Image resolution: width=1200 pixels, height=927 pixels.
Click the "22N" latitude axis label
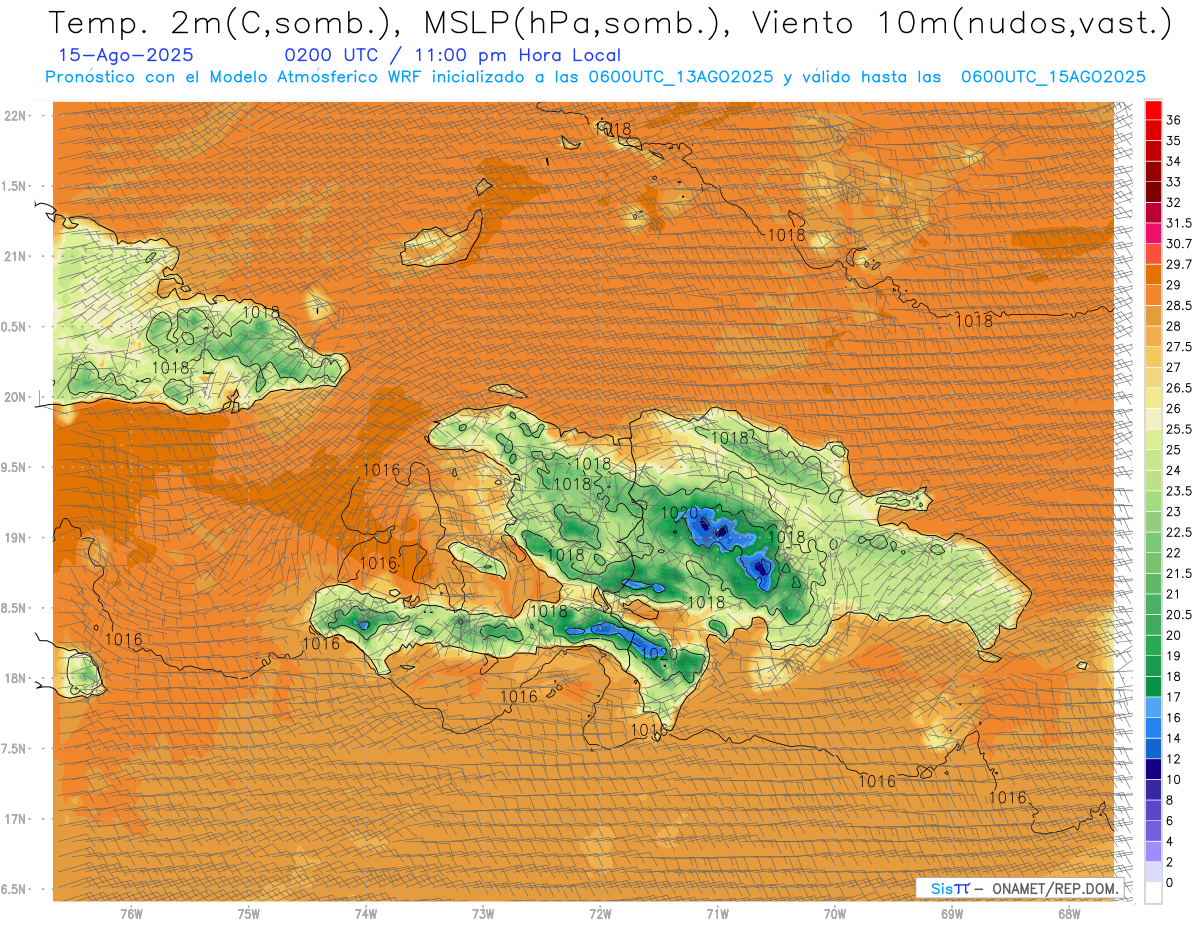coord(15,116)
